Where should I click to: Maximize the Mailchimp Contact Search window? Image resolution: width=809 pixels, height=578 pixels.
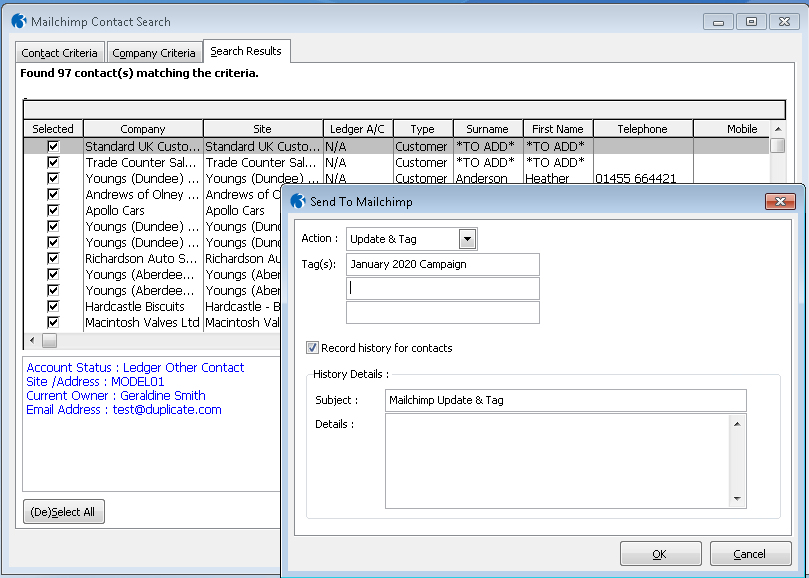click(x=751, y=22)
